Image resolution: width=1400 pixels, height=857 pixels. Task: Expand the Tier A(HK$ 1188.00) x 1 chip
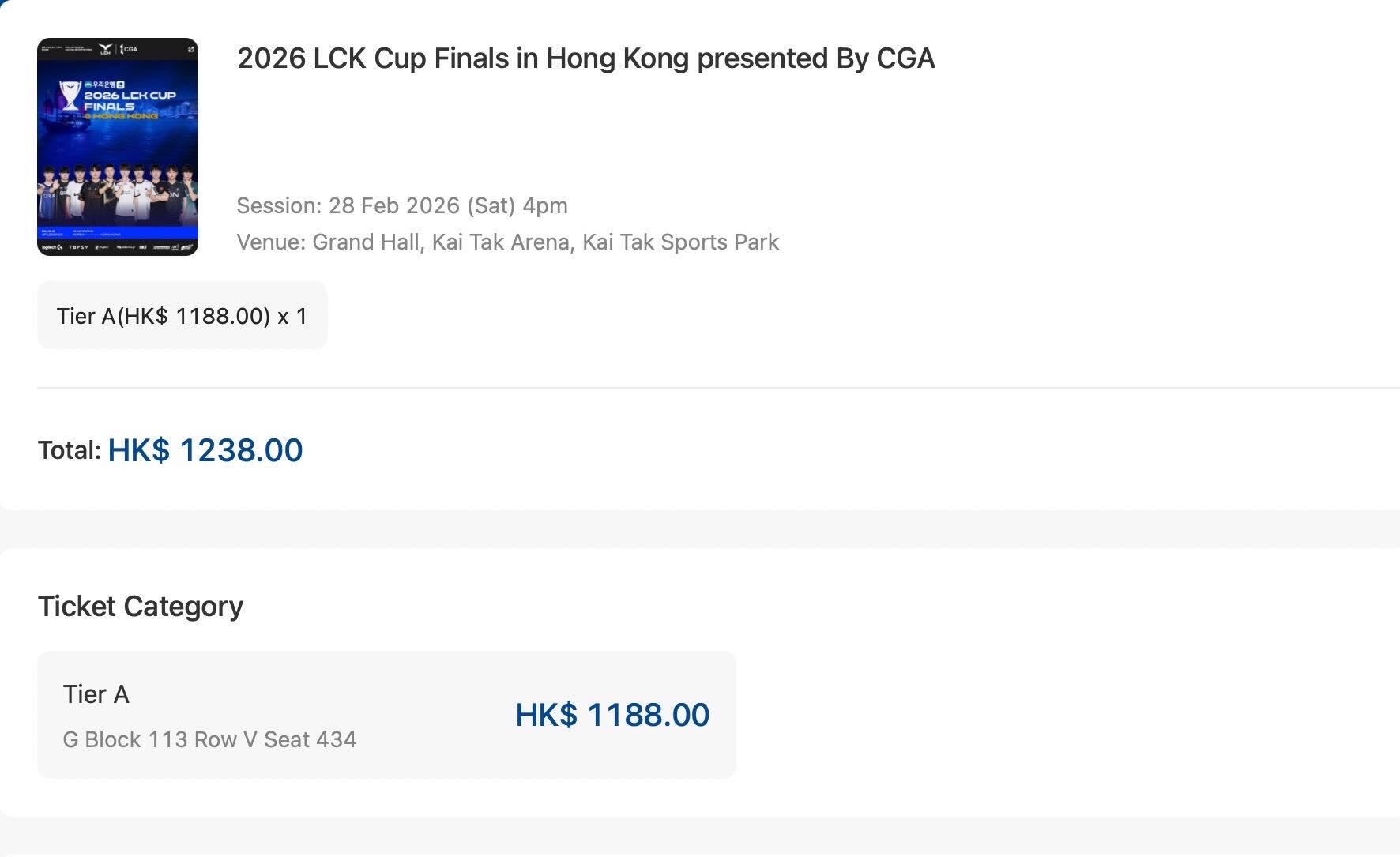[x=182, y=315]
